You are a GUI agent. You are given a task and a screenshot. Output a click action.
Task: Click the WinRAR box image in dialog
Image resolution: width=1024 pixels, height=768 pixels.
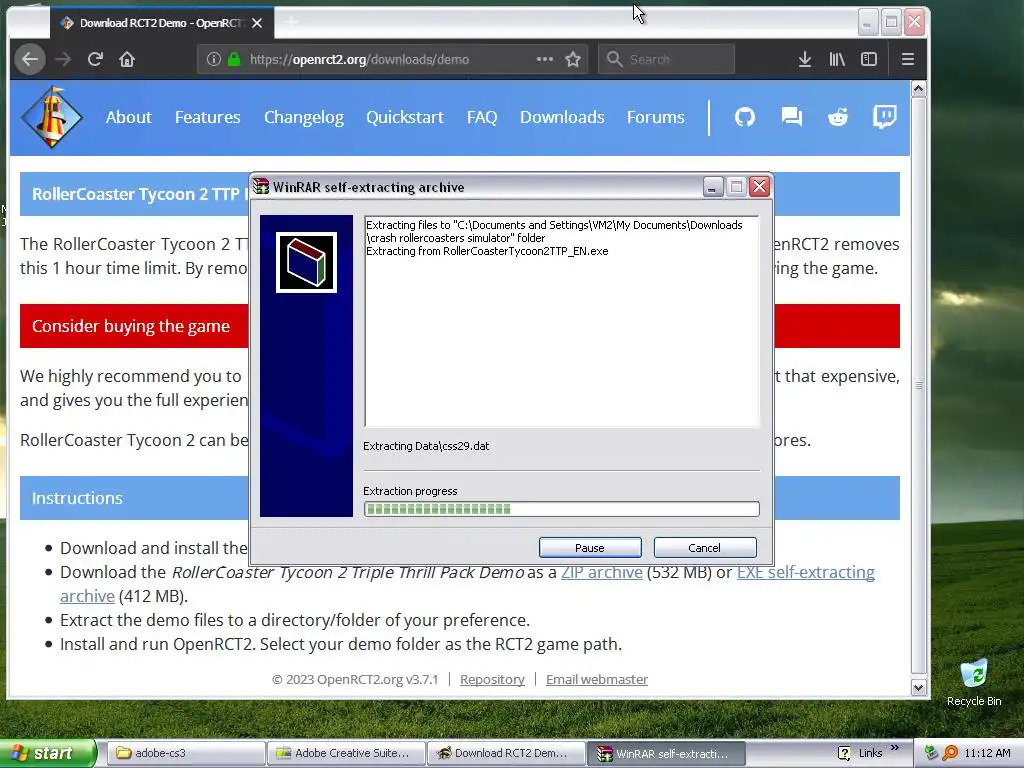pyautogui.click(x=306, y=263)
